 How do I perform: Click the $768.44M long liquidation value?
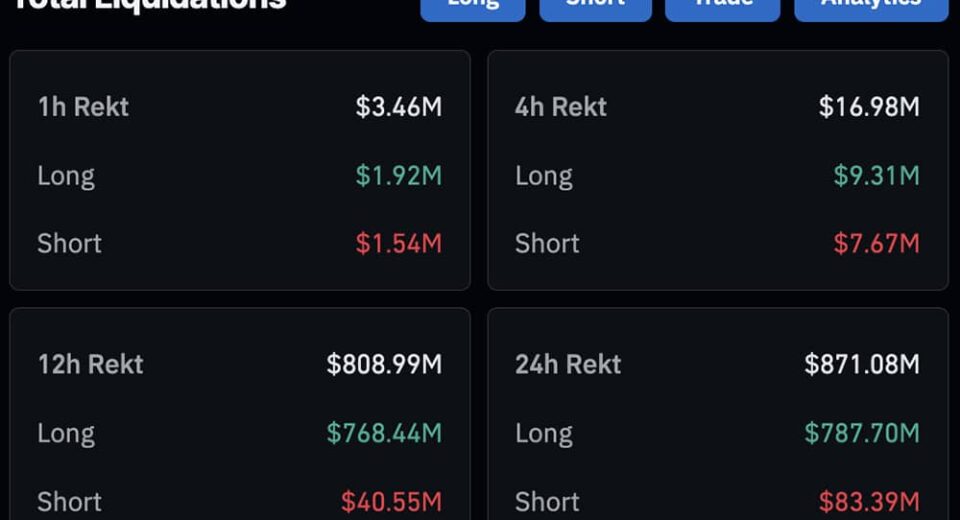tap(384, 433)
